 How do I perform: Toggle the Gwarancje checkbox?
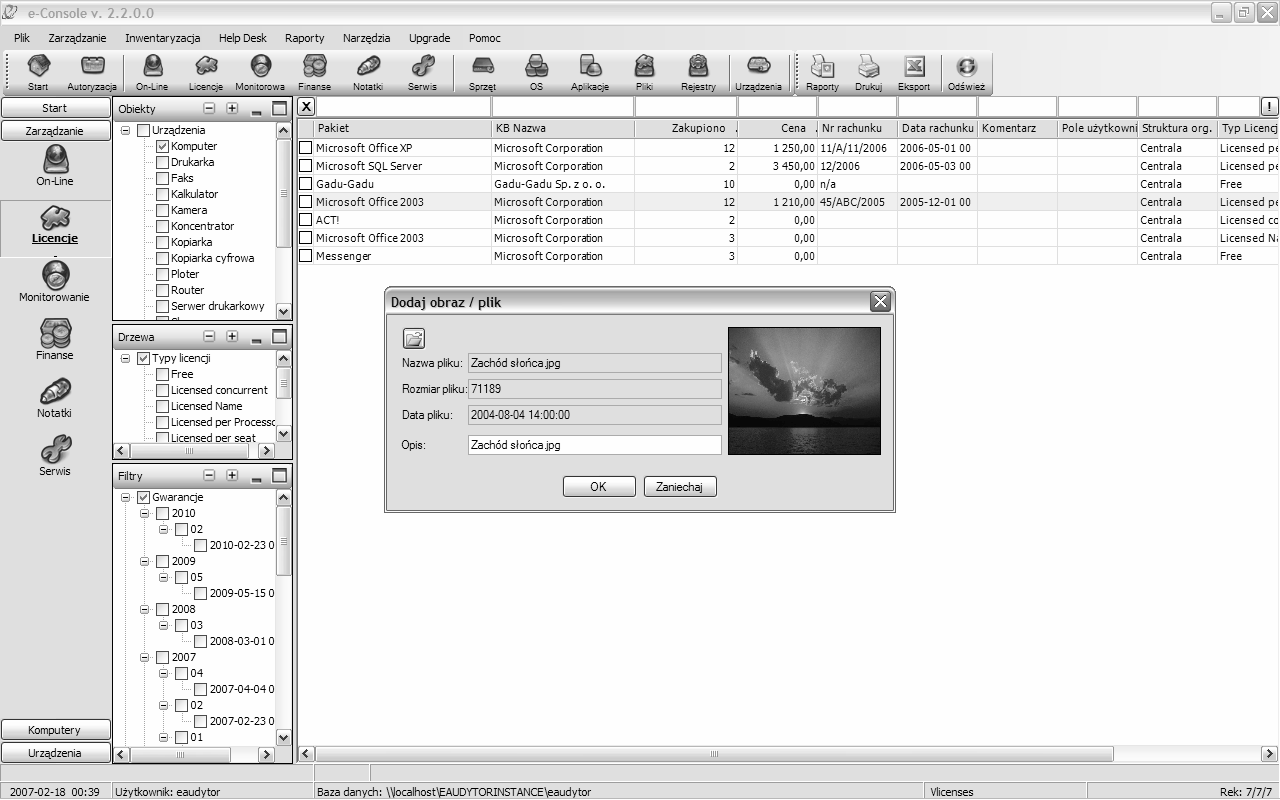(x=143, y=497)
